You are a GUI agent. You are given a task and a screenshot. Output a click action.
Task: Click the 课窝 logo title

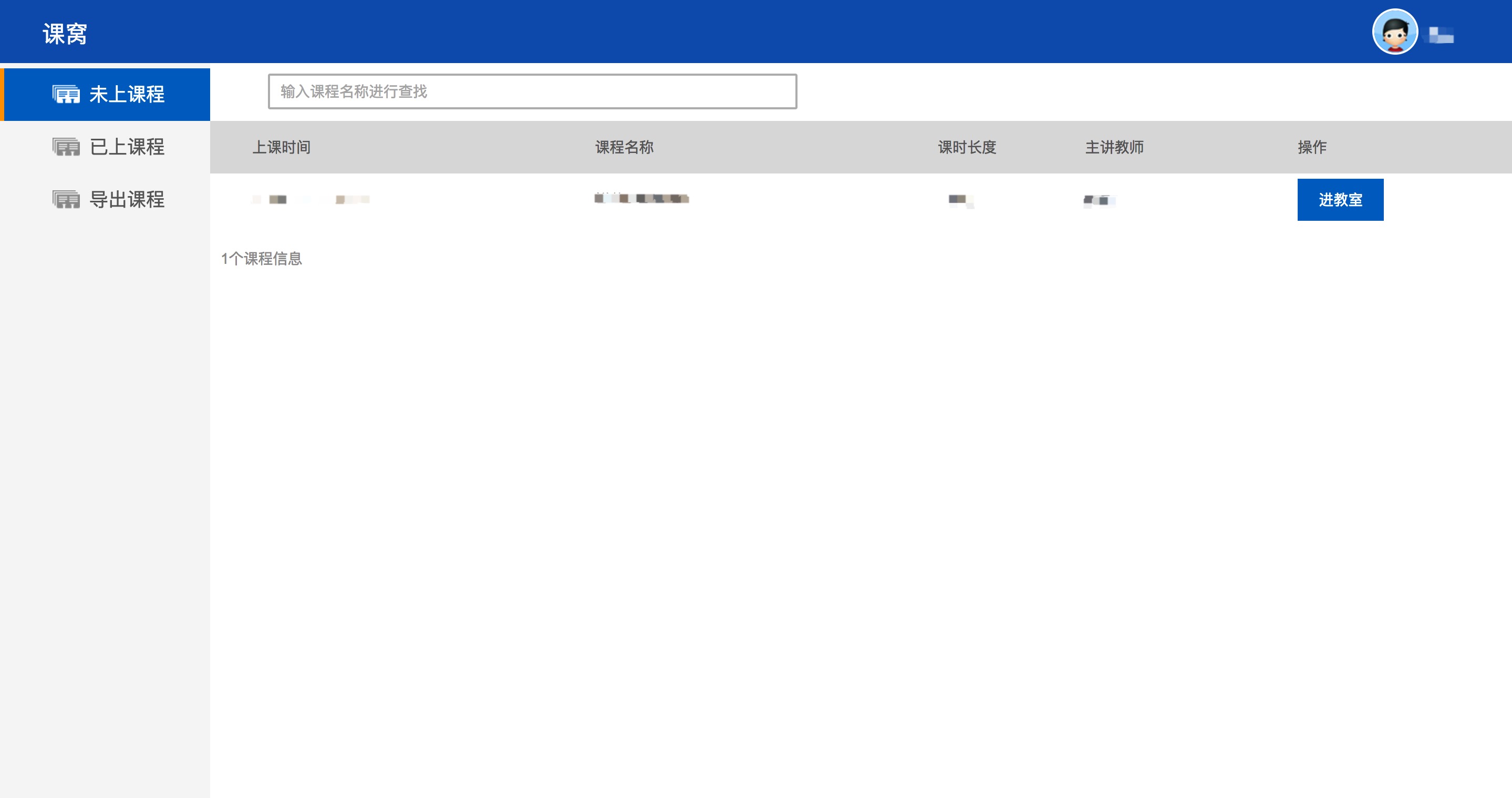[65, 34]
